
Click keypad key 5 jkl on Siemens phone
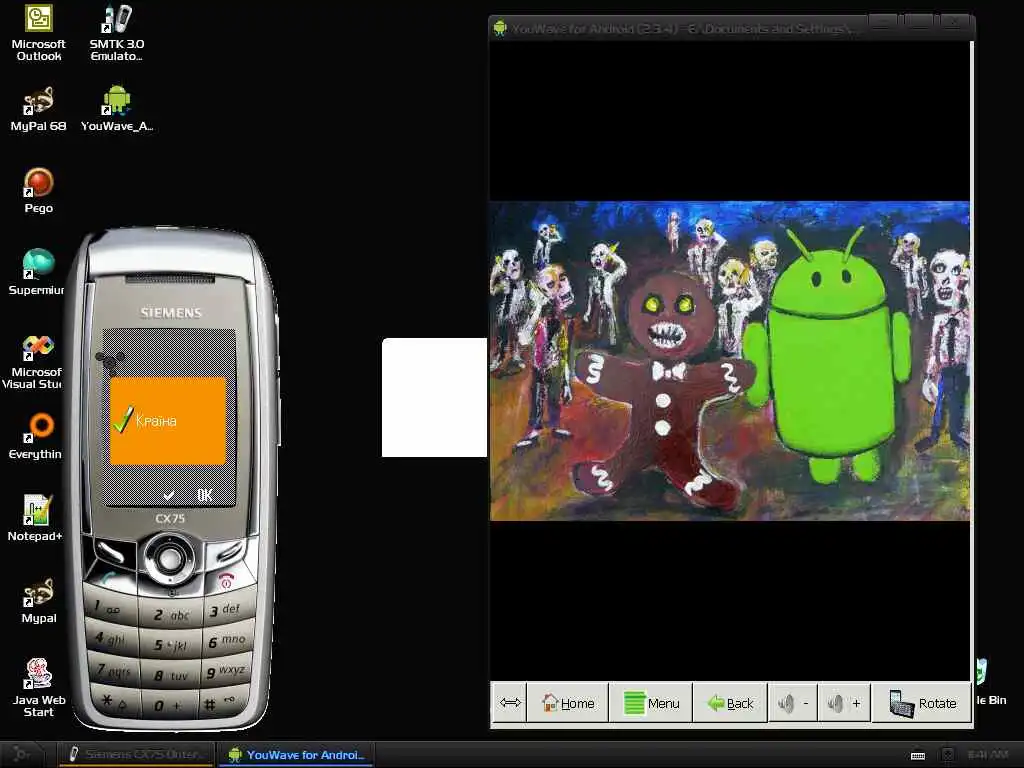[170, 645]
